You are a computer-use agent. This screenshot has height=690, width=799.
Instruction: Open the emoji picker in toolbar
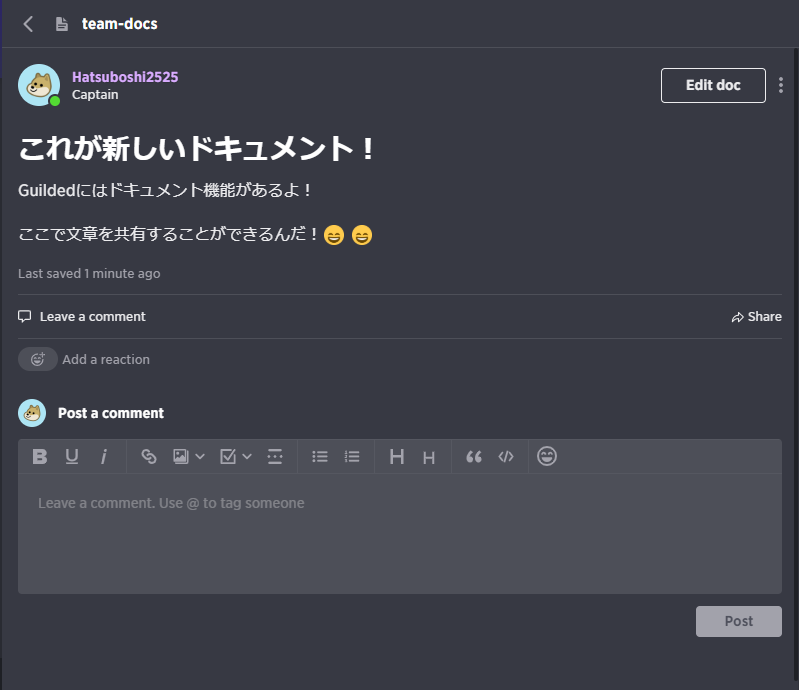[547, 456]
